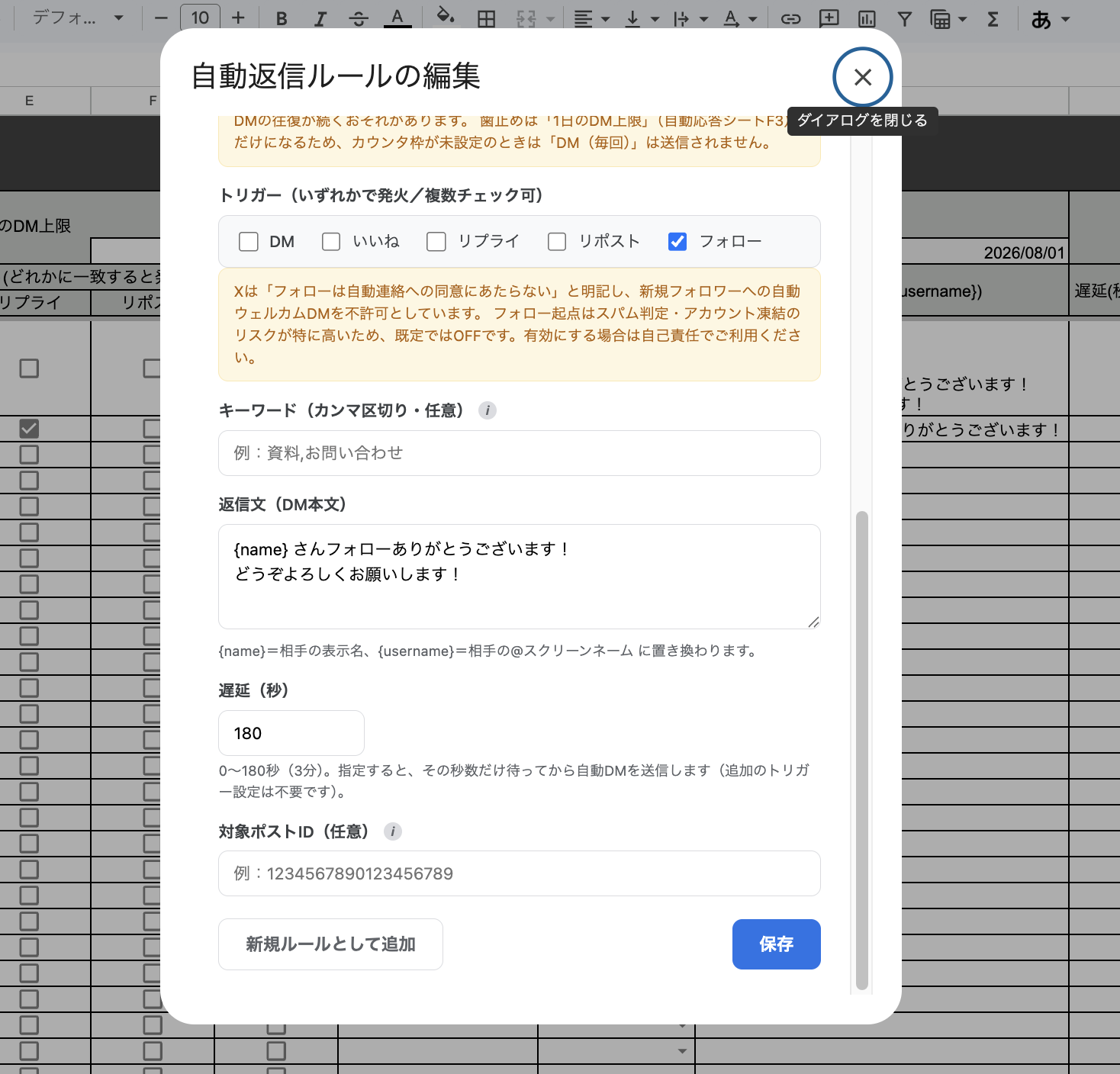The image size is (1120, 1074).
Task: Check the いいね trigger checkbox
Action: (x=331, y=242)
